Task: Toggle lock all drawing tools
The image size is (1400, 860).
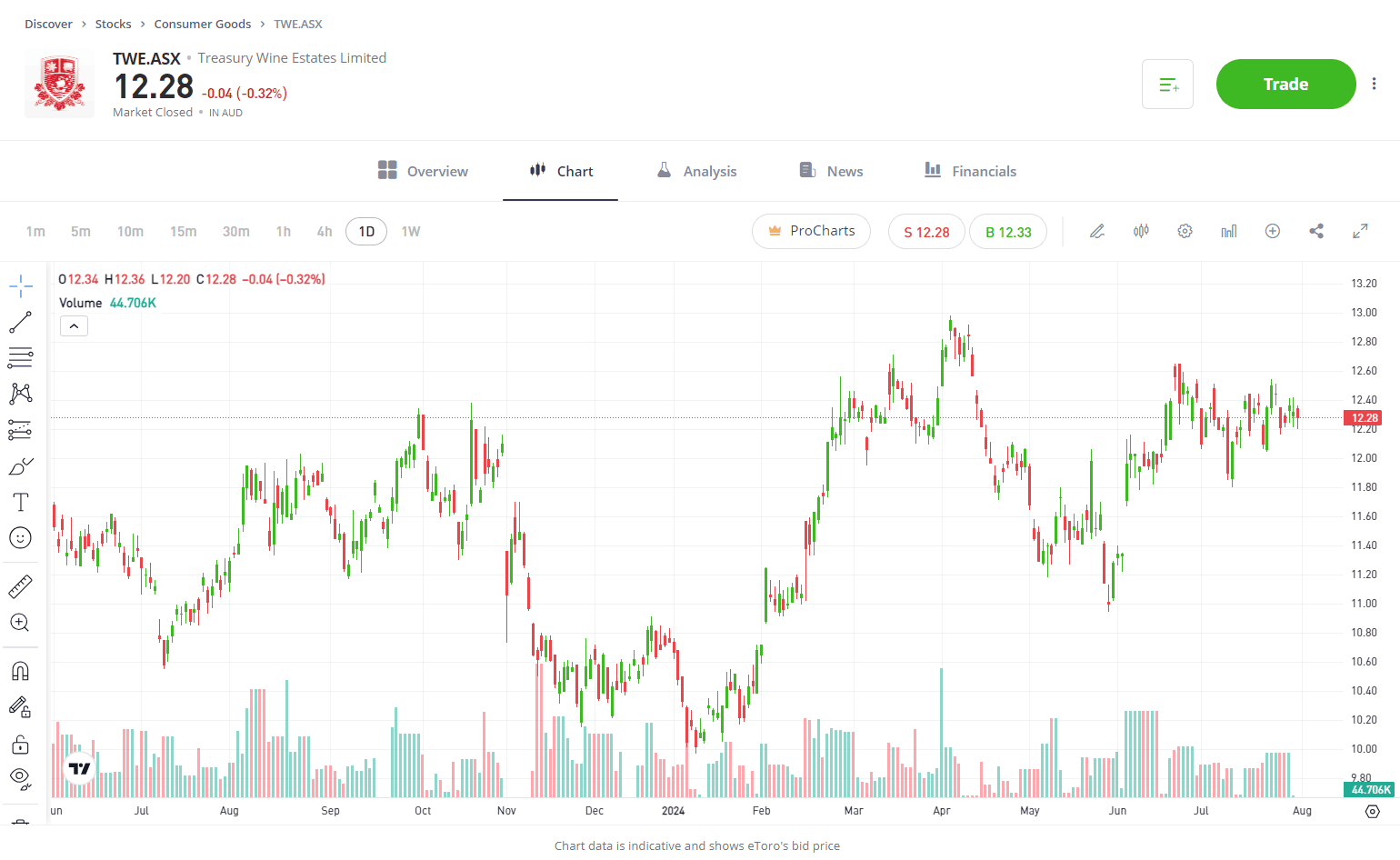Action: [x=21, y=745]
